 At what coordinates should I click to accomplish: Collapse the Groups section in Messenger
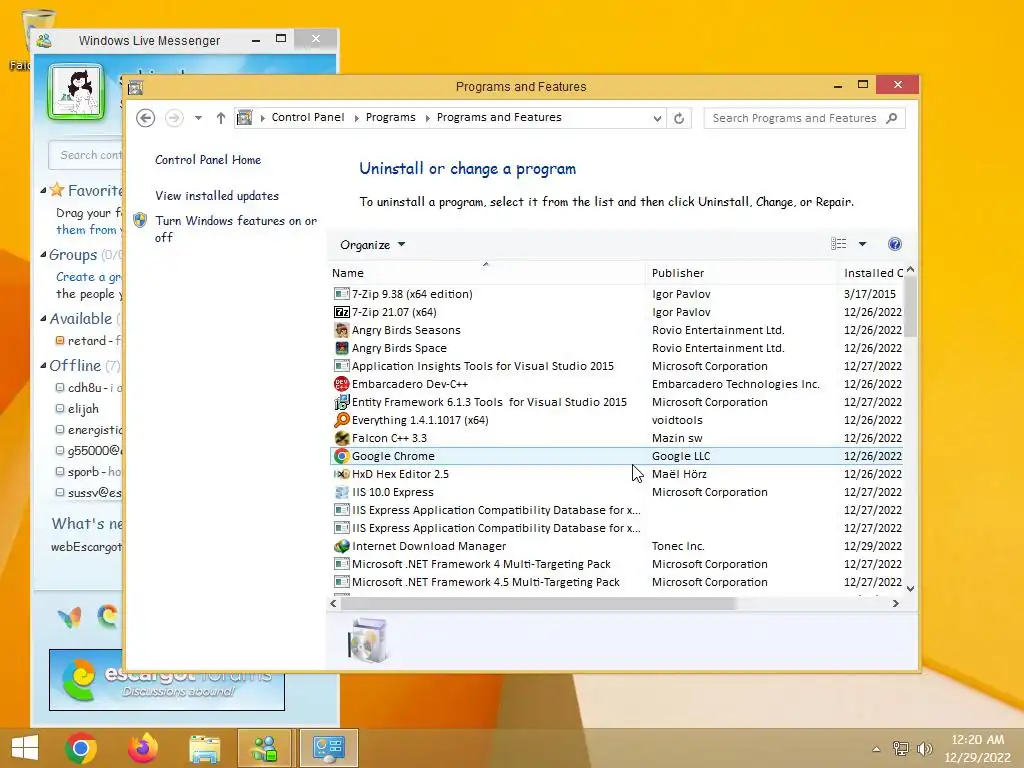click(x=43, y=255)
